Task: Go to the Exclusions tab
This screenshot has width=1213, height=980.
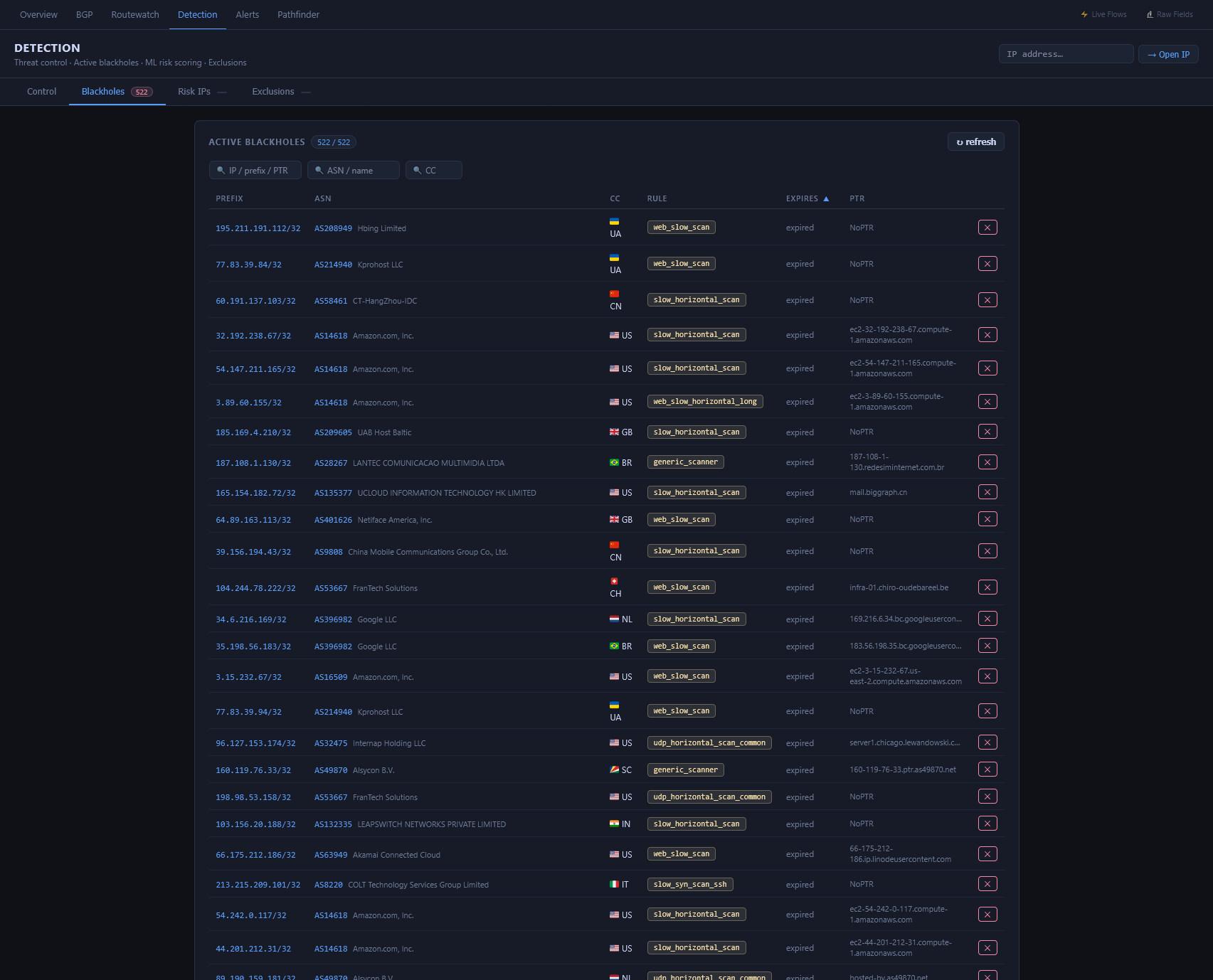Action: coord(273,92)
